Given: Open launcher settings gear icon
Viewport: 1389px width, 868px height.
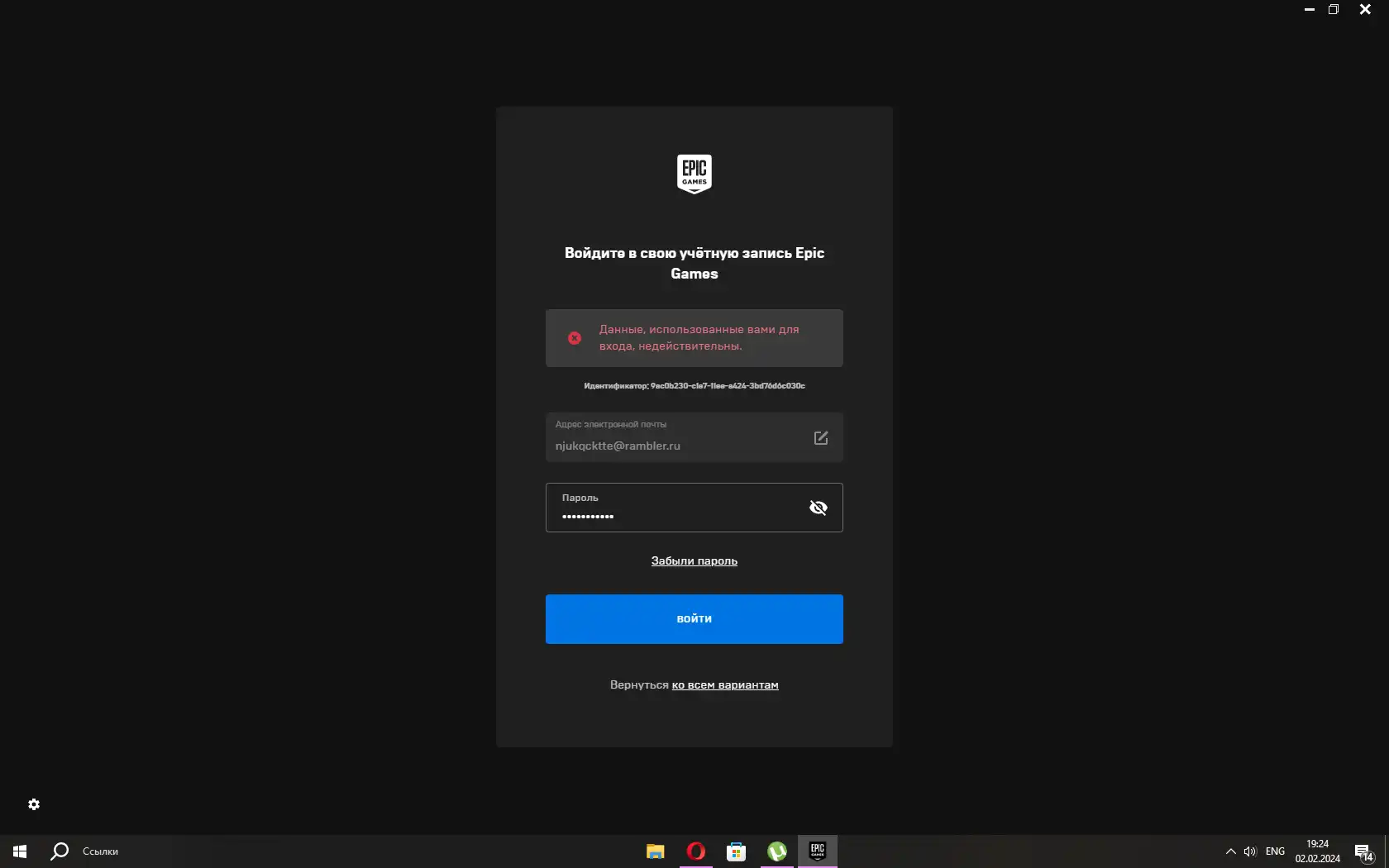Looking at the screenshot, I should point(34,804).
